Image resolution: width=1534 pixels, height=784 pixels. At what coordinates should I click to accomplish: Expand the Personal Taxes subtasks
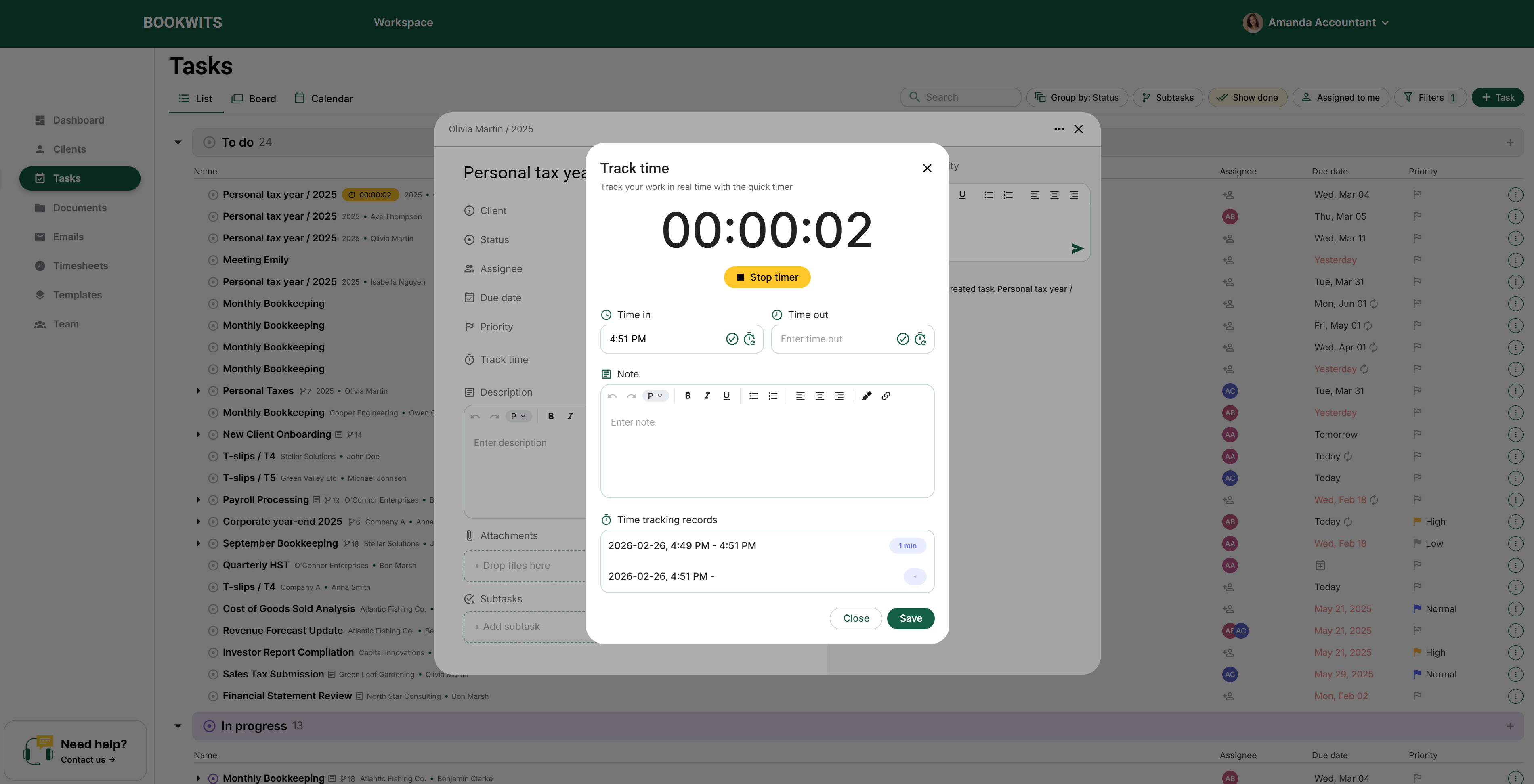(198, 391)
